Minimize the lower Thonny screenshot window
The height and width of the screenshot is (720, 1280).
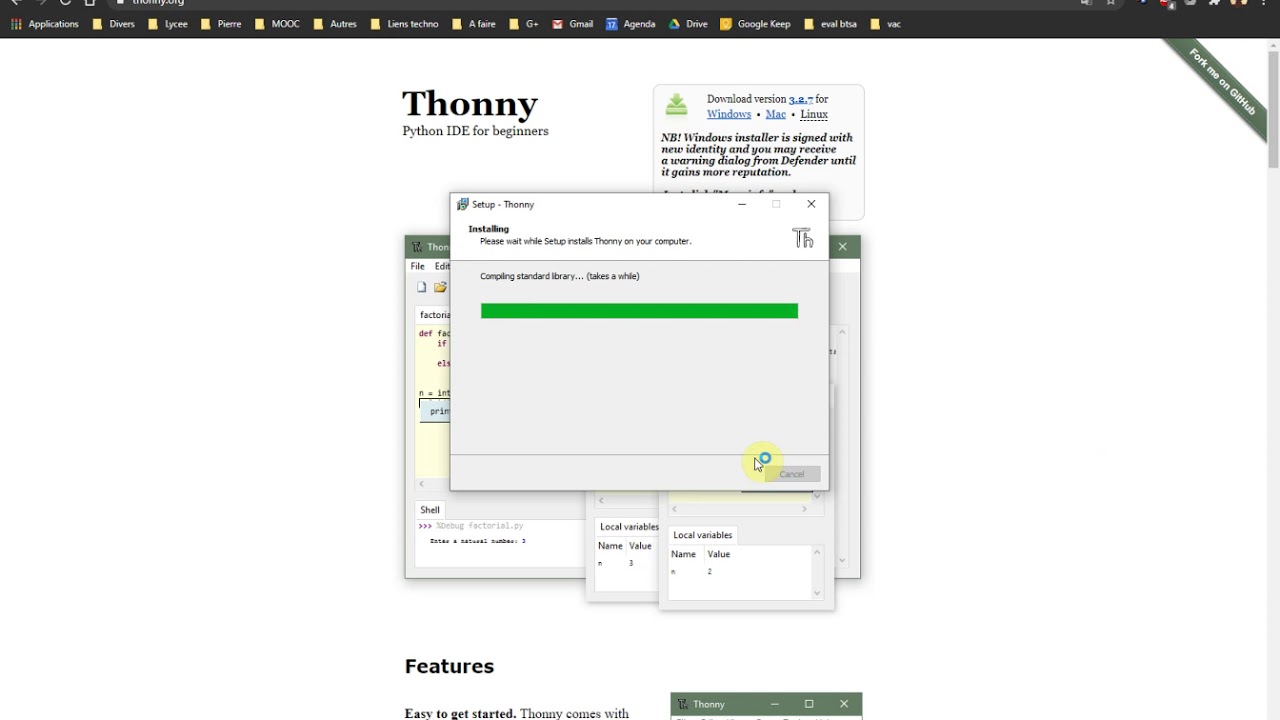point(774,704)
